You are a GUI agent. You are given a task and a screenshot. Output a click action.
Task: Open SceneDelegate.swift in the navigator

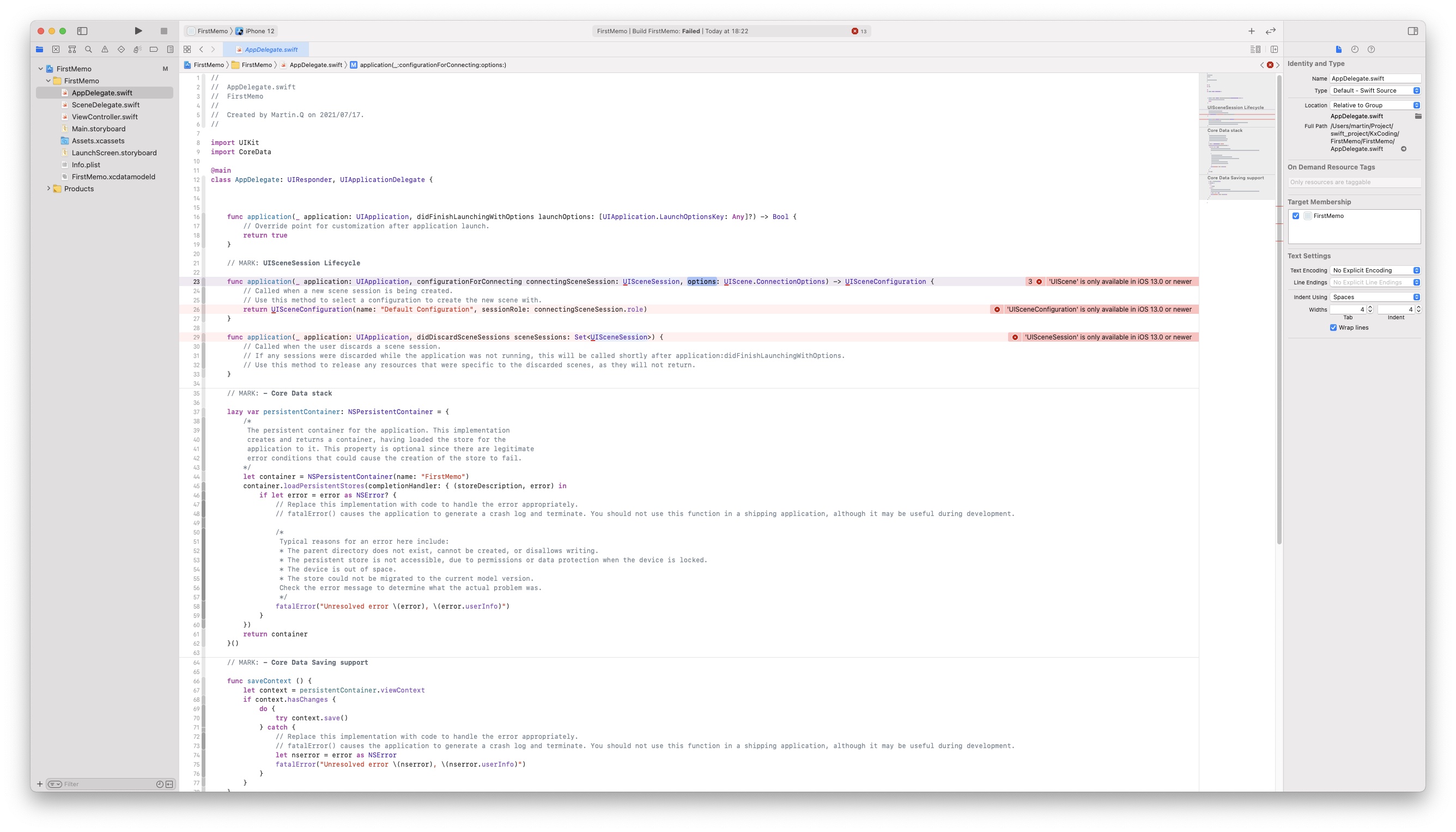tap(106, 105)
